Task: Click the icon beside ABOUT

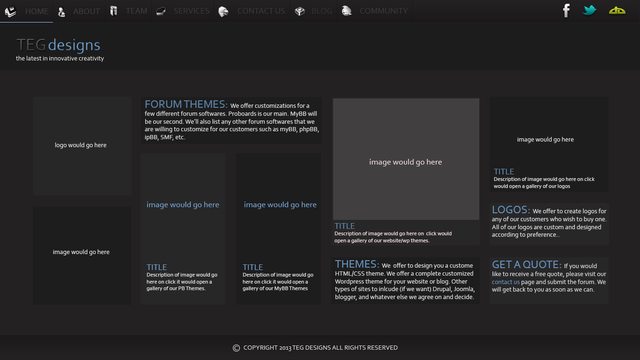Action: (x=61, y=12)
